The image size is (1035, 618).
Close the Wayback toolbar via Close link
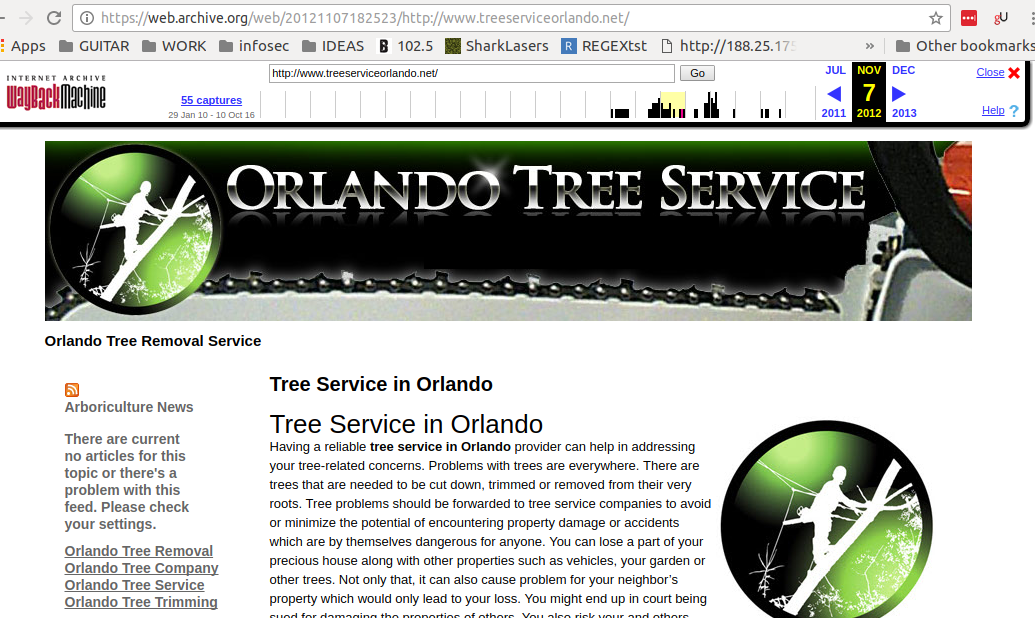(990, 72)
